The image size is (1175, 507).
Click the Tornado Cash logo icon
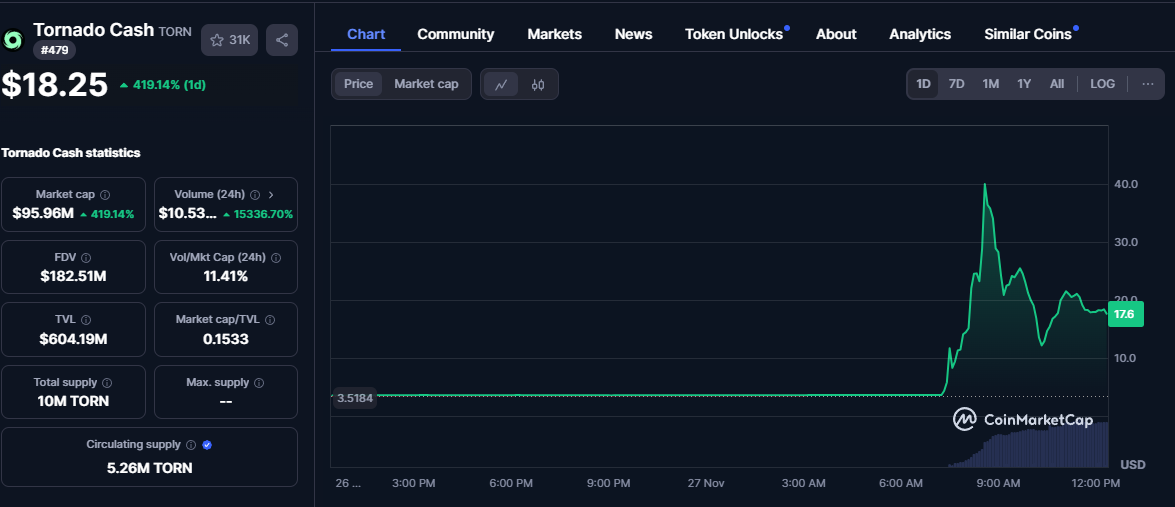coord(13,40)
